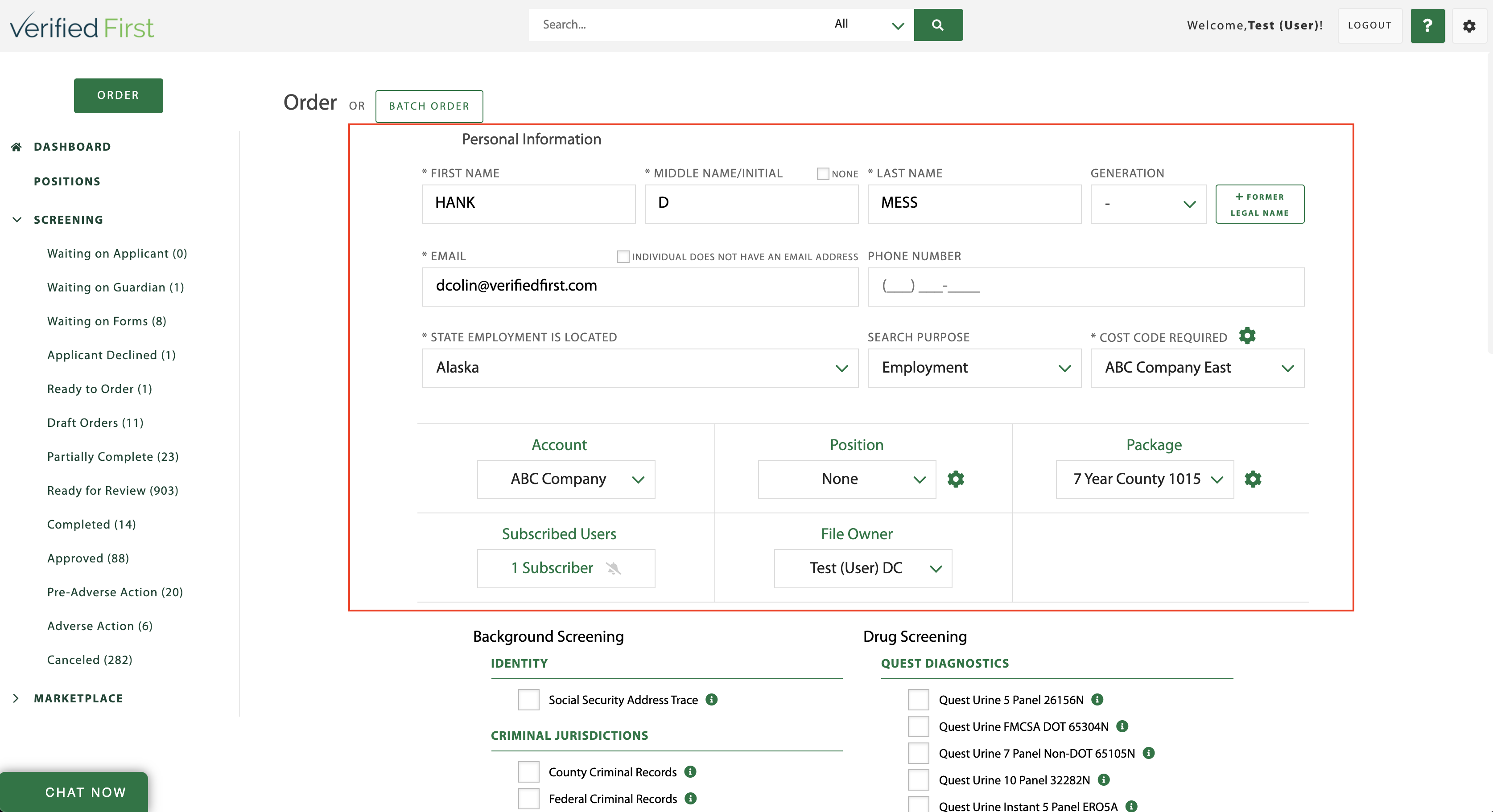Image resolution: width=1493 pixels, height=812 pixels.
Task: Click muted bell icon in Subscribed Users
Action: coord(613,568)
